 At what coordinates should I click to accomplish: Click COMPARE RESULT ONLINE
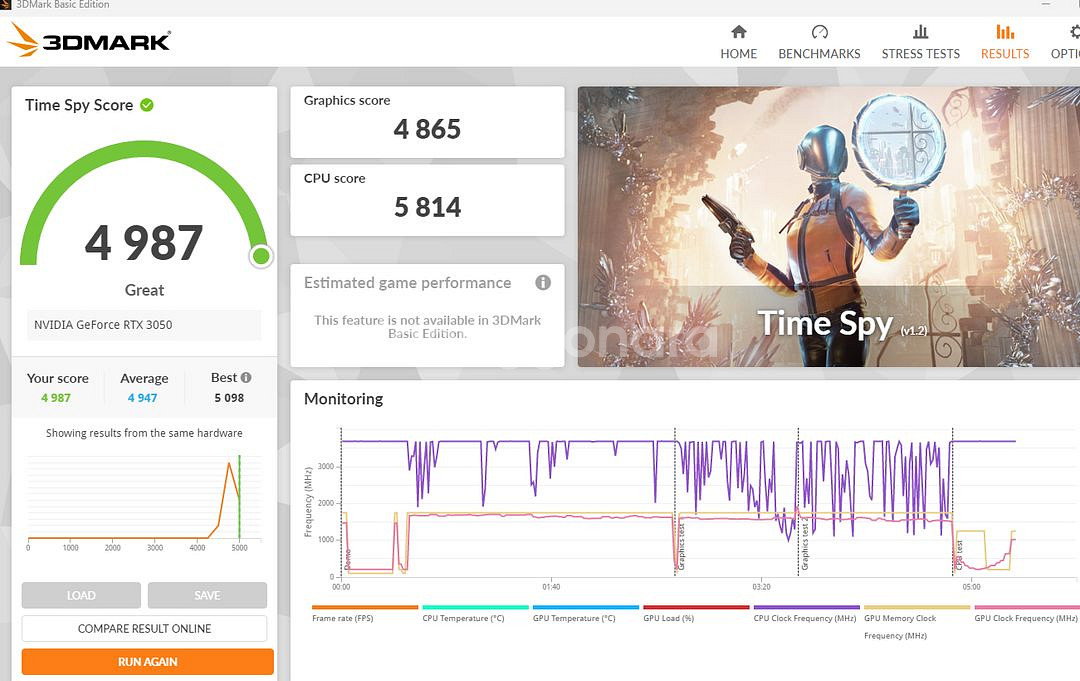click(145, 629)
